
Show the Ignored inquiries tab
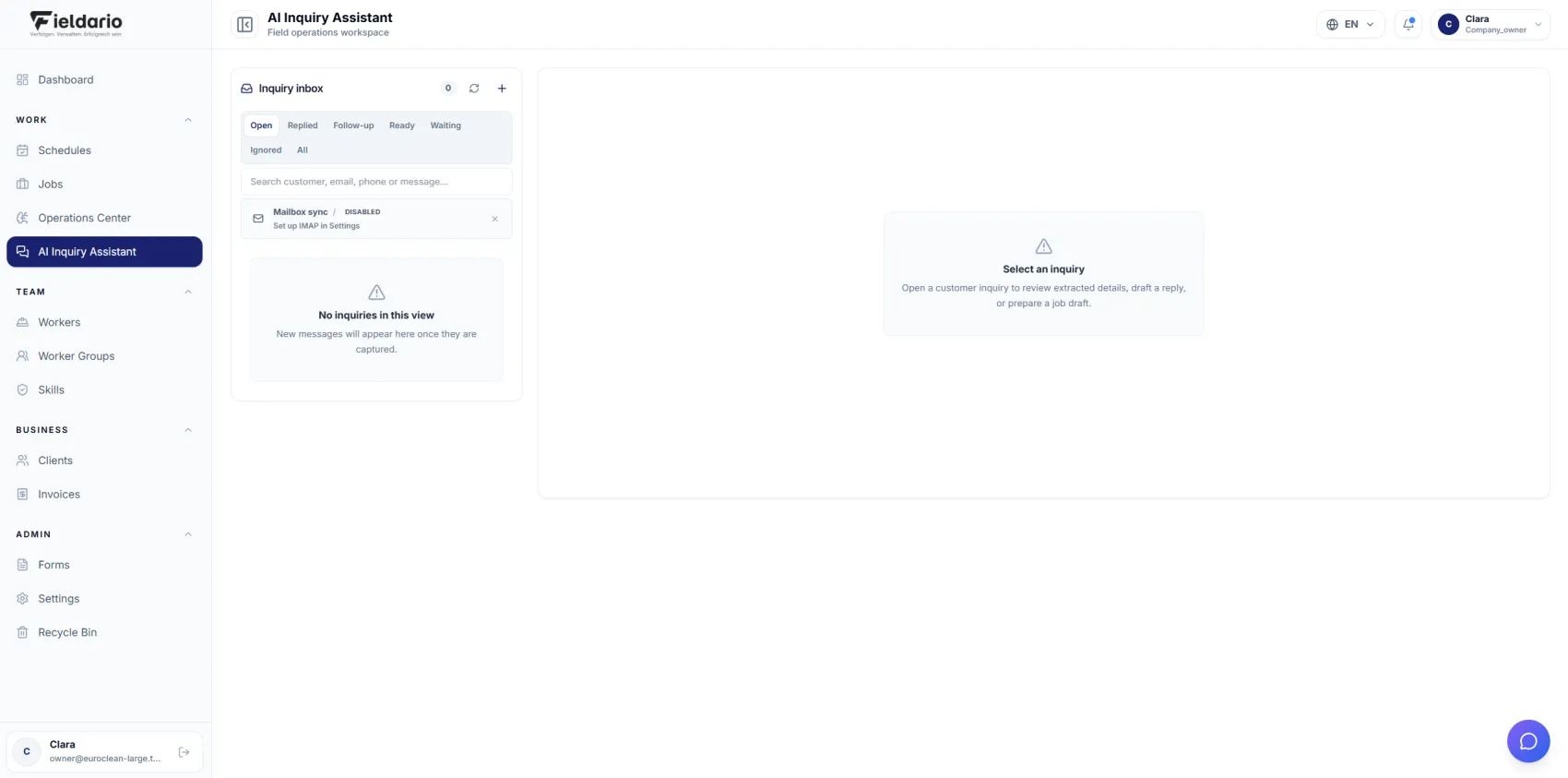click(266, 150)
